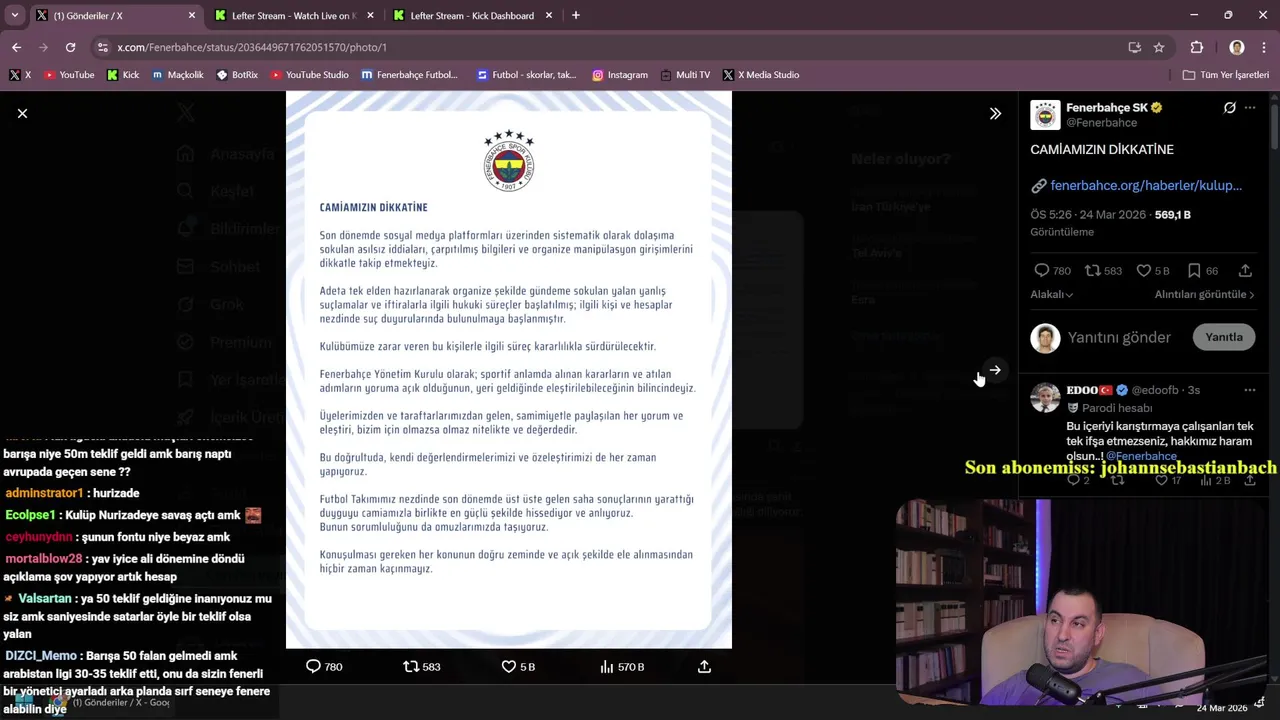Click the install app icon in the address bar
Viewport: 1280px width, 720px height.
click(x=1134, y=47)
